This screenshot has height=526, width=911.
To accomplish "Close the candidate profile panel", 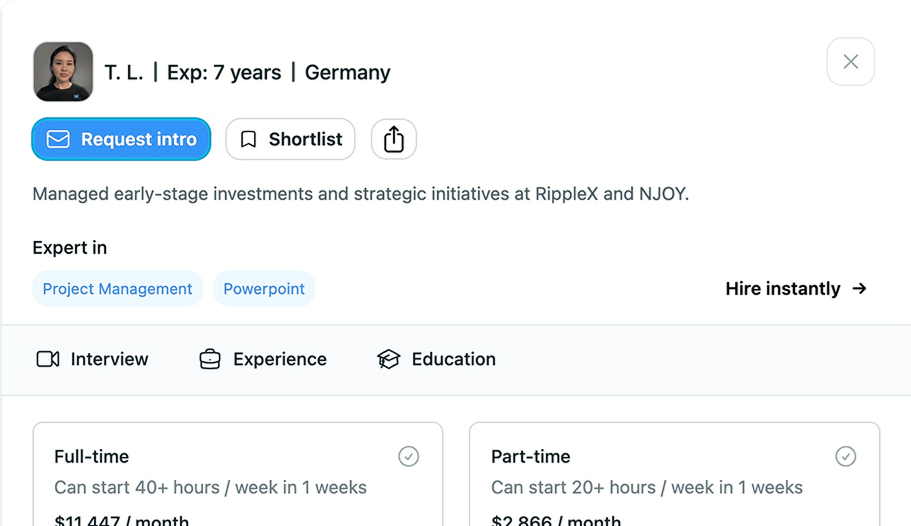I will coord(851,62).
